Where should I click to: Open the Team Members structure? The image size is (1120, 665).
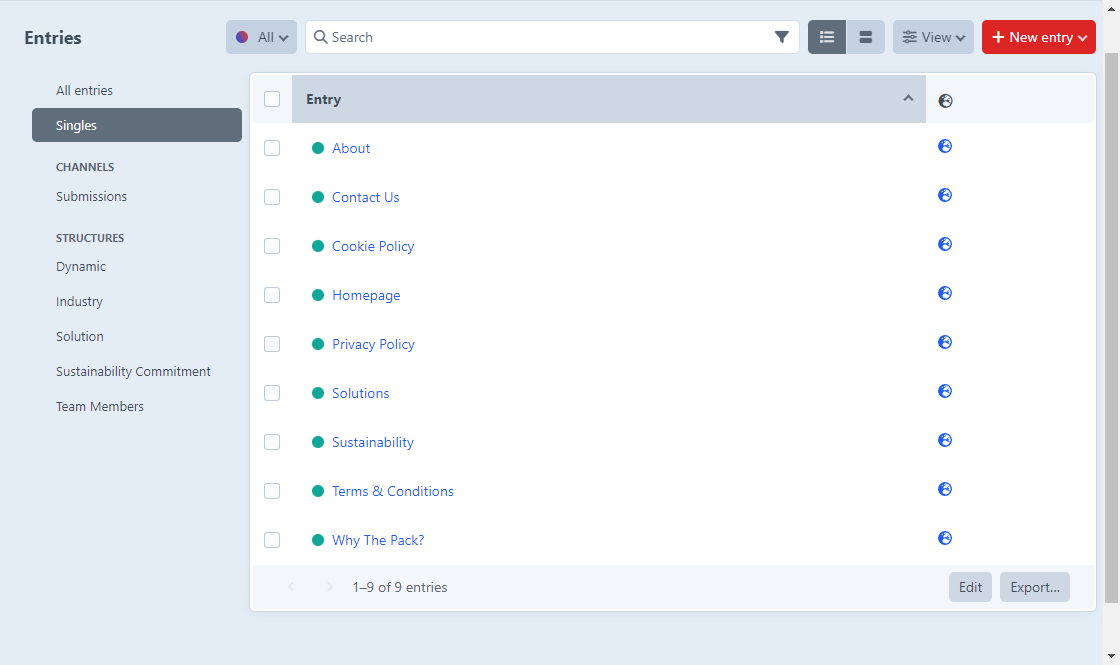pyautogui.click(x=100, y=406)
